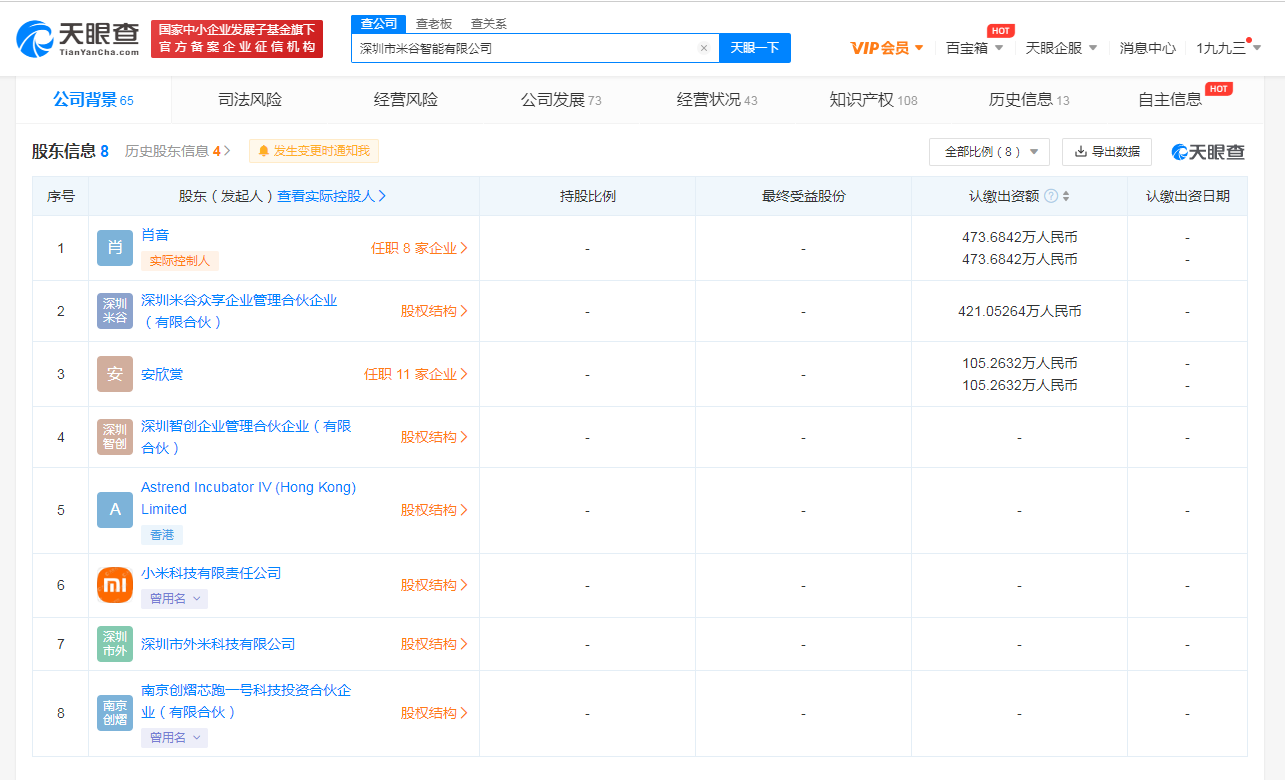Select the 查关系 search mode tab

coord(489,24)
